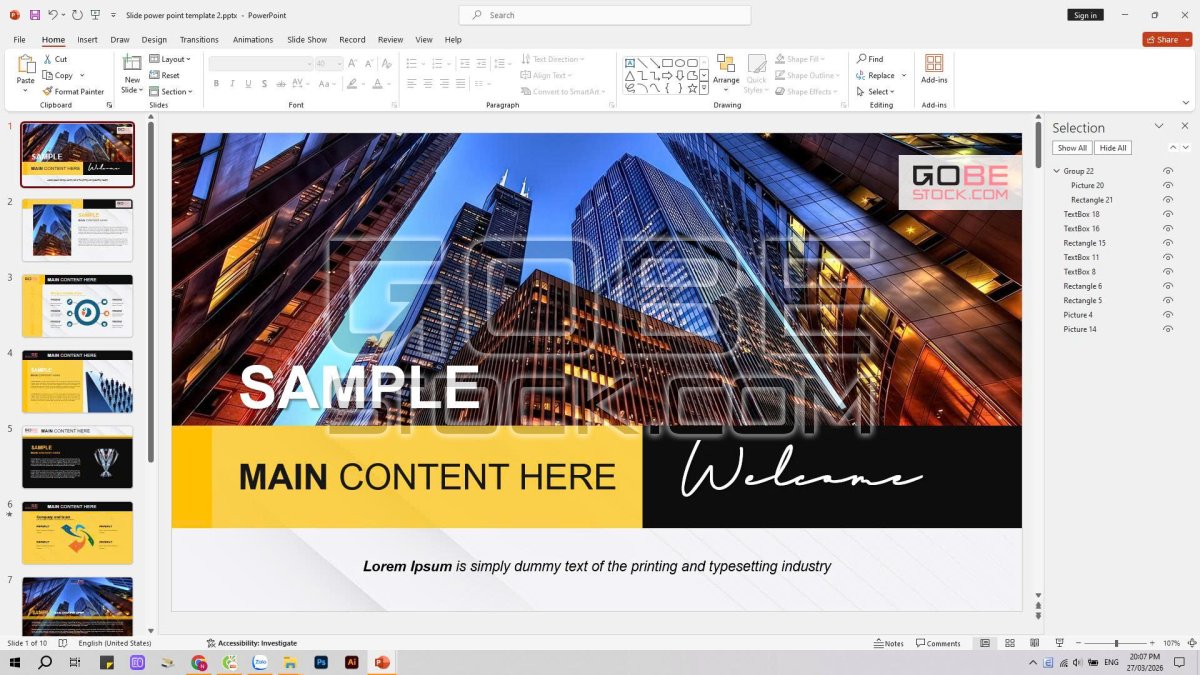Start presentation from beginning icon in quick access
The image size is (1200, 675).
click(95, 15)
